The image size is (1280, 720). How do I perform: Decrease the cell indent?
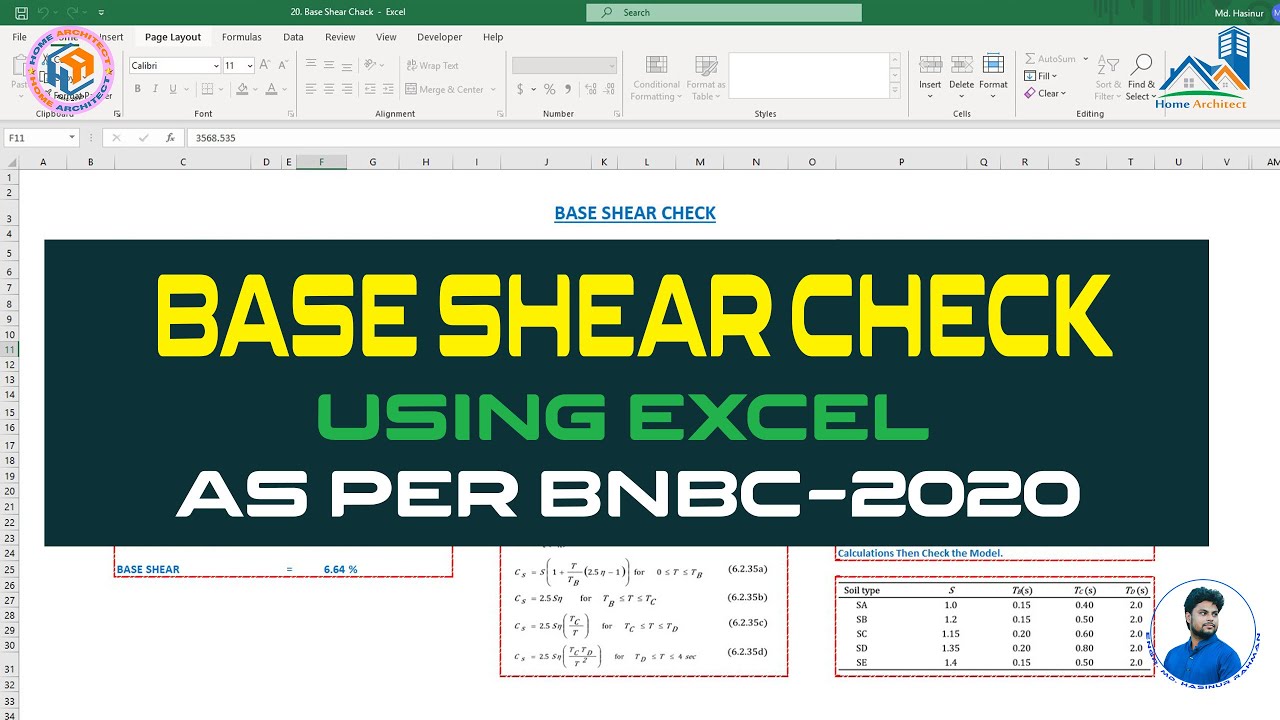tap(371, 89)
